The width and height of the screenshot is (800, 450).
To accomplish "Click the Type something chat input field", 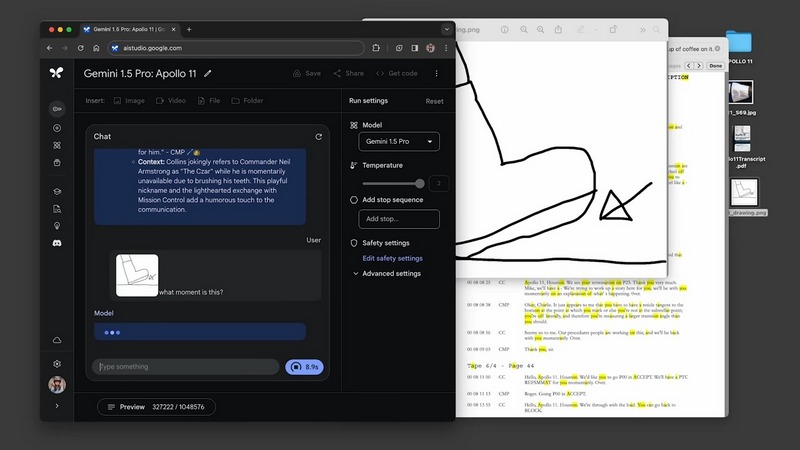I will click(x=186, y=367).
